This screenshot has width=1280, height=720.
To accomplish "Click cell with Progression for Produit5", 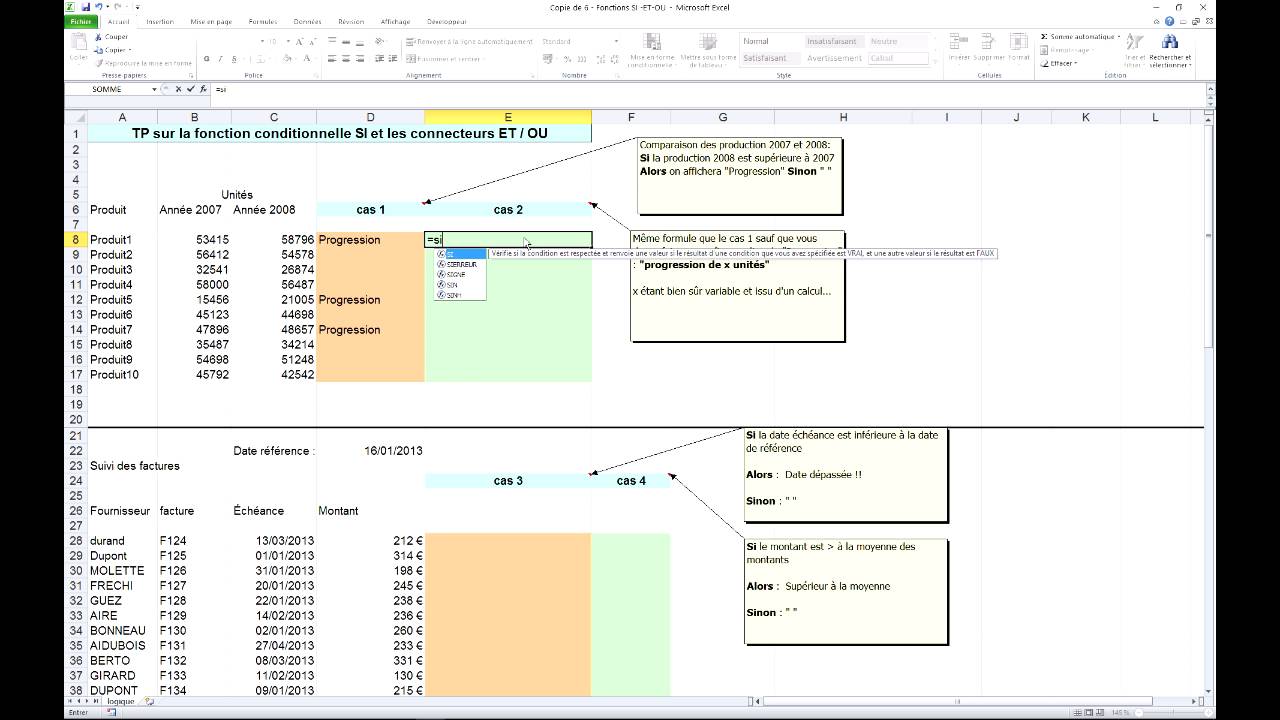I will coord(370,300).
